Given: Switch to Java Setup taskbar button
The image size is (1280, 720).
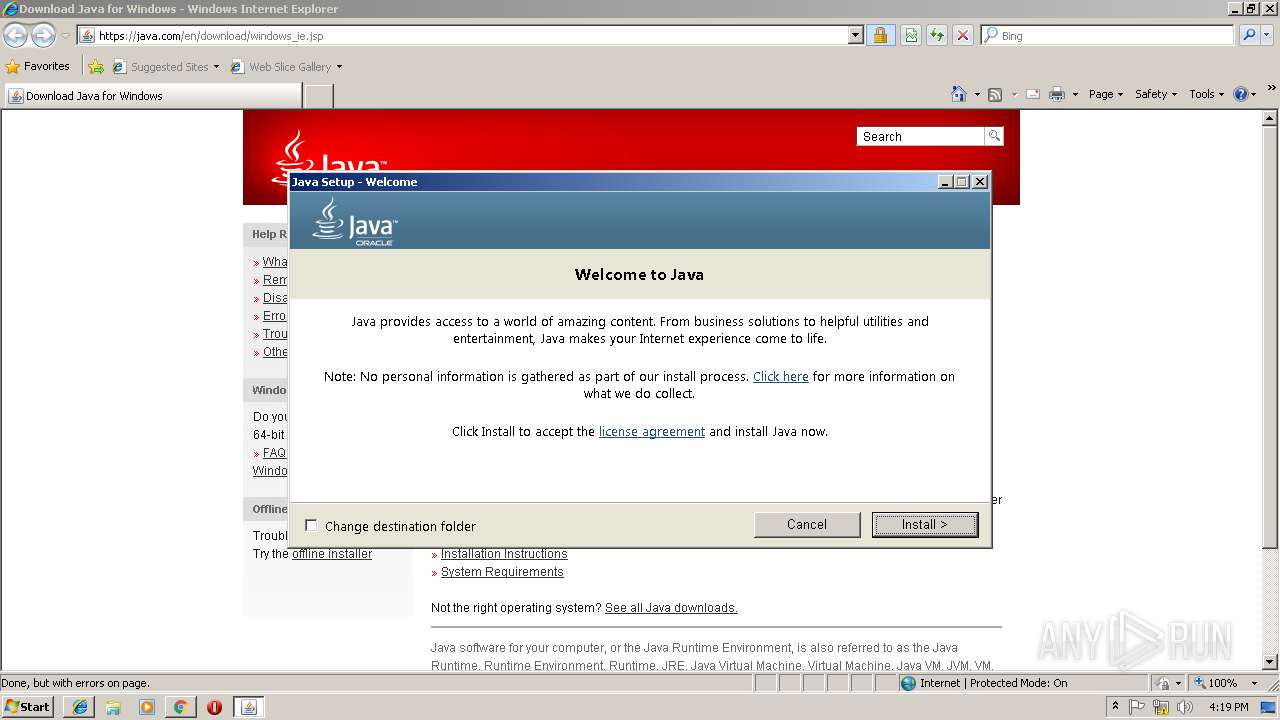Looking at the screenshot, I should pos(249,707).
